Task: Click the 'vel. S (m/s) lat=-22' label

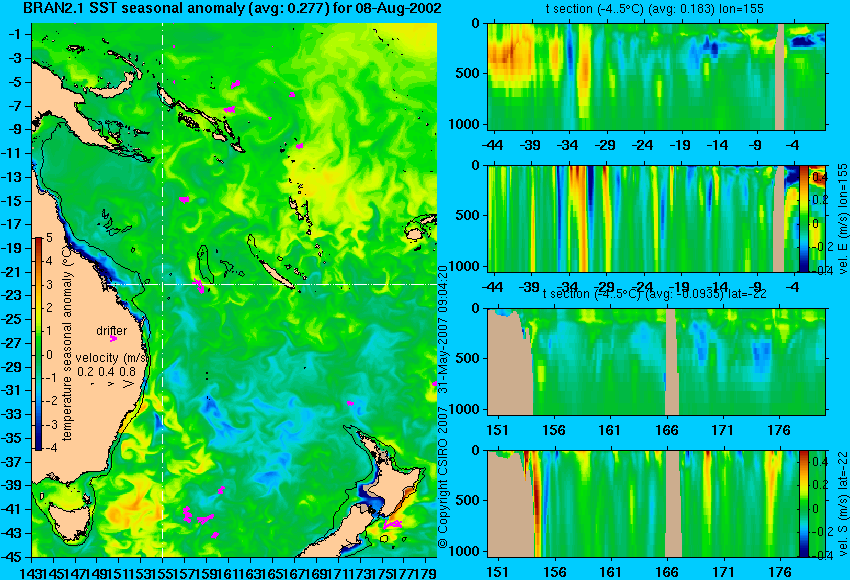Action: [843, 504]
